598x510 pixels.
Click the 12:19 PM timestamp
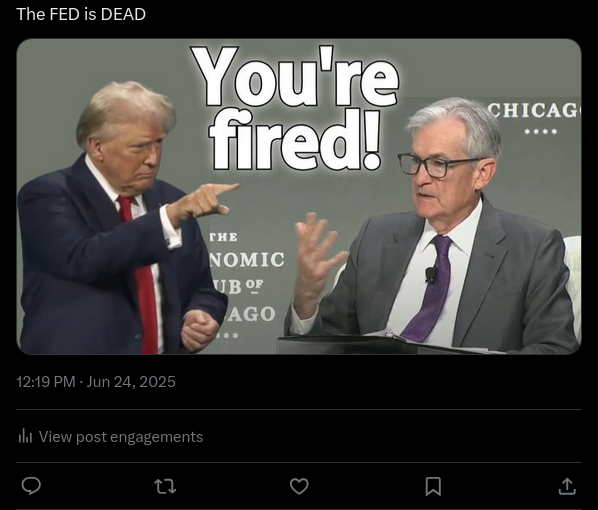tap(46, 382)
